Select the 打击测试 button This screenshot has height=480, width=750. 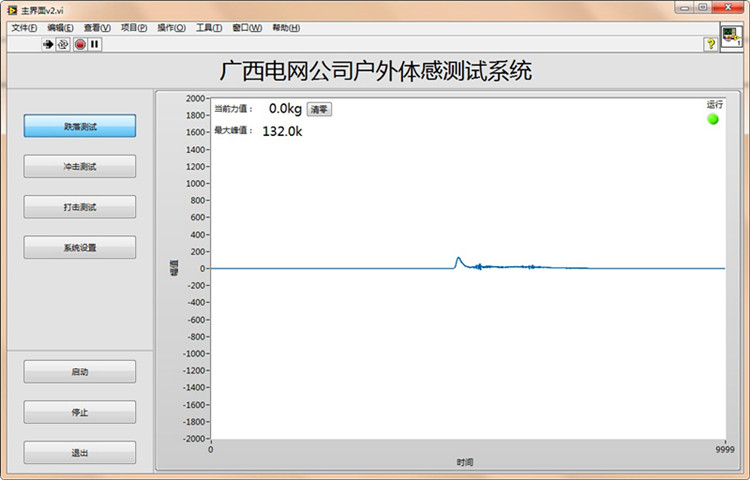tap(80, 207)
